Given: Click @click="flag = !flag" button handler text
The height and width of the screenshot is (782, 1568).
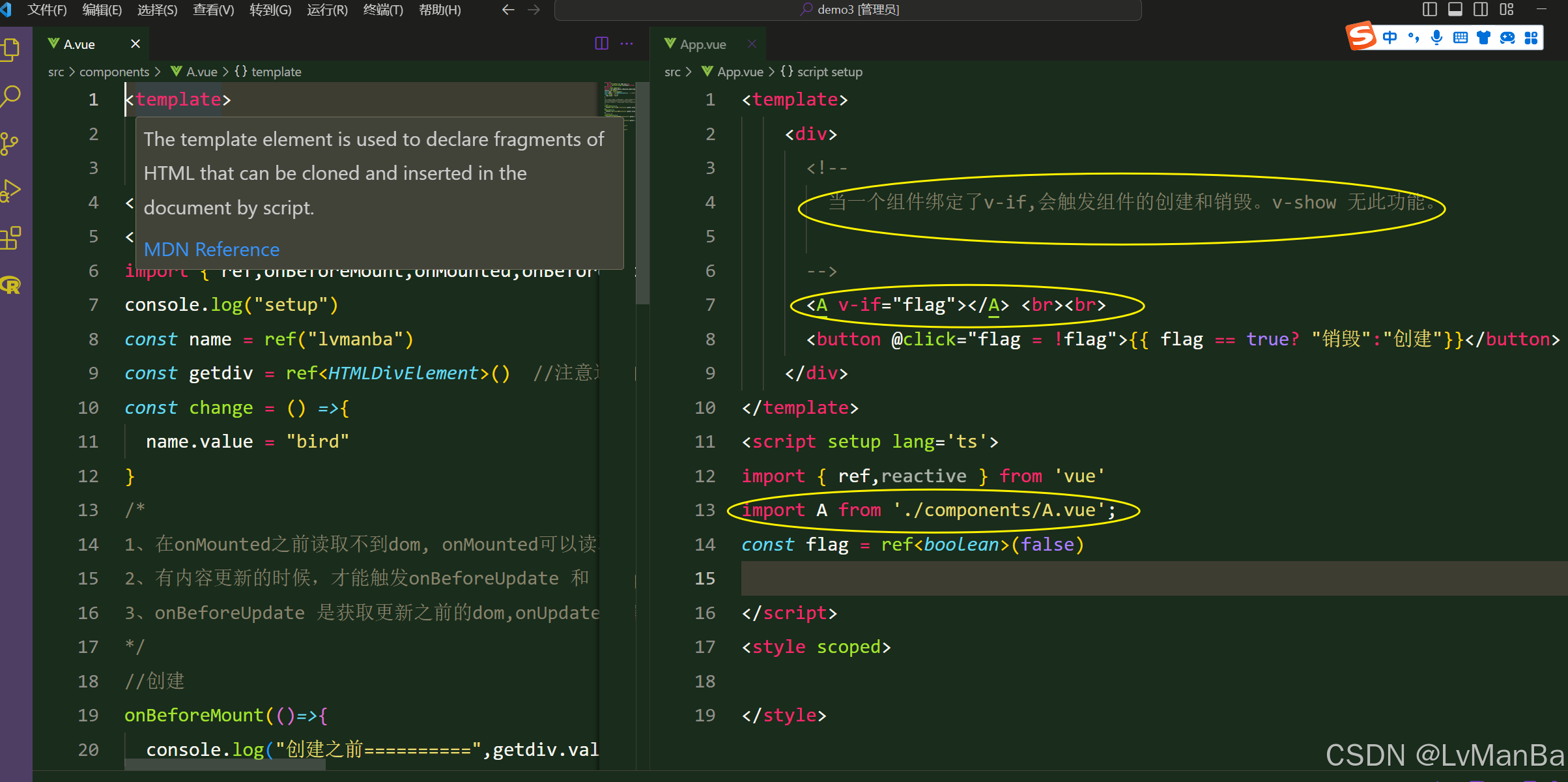Looking at the screenshot, I should (x=1005, y=340).
